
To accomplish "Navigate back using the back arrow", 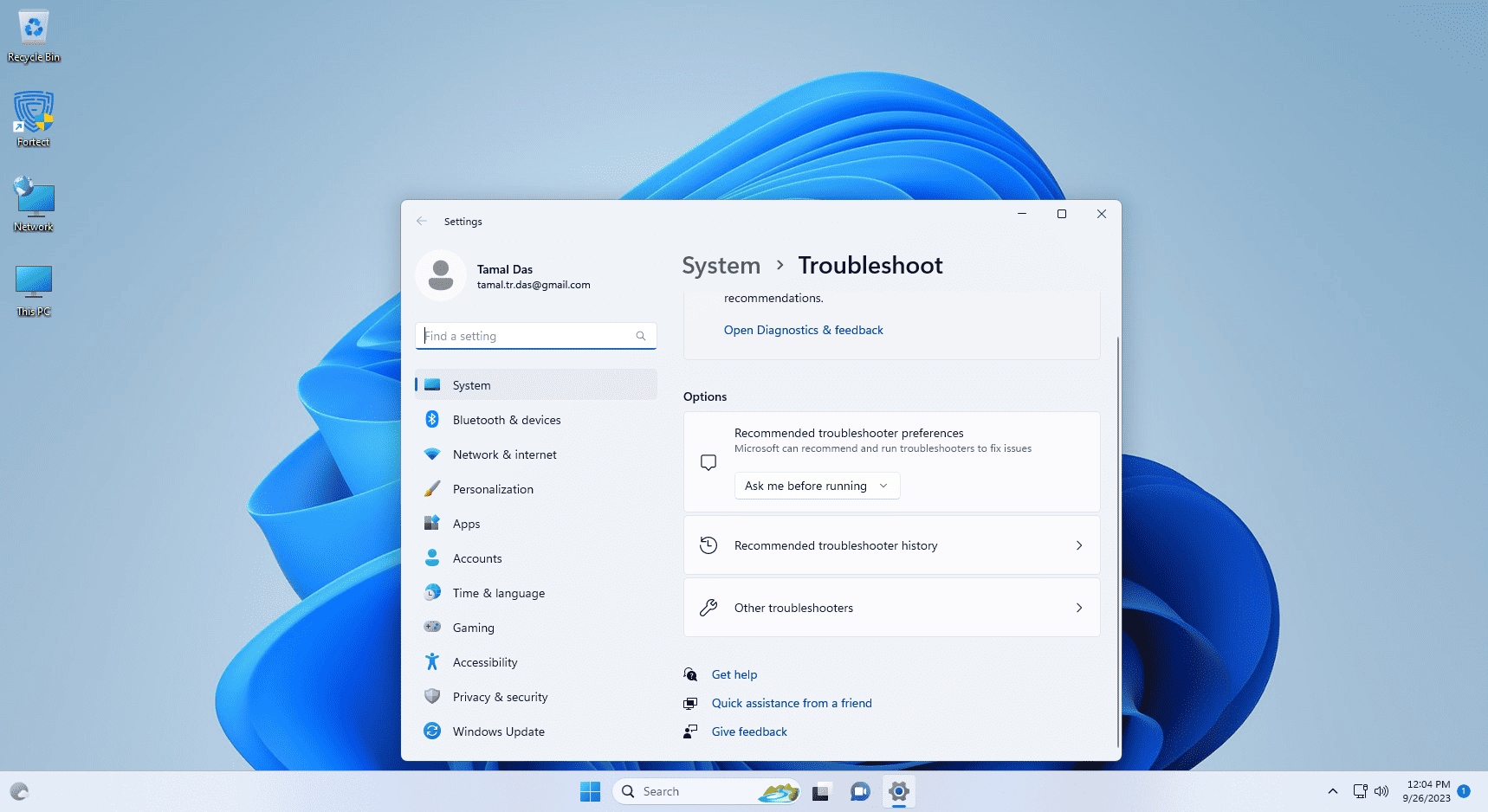I will (x=422, y=221).
